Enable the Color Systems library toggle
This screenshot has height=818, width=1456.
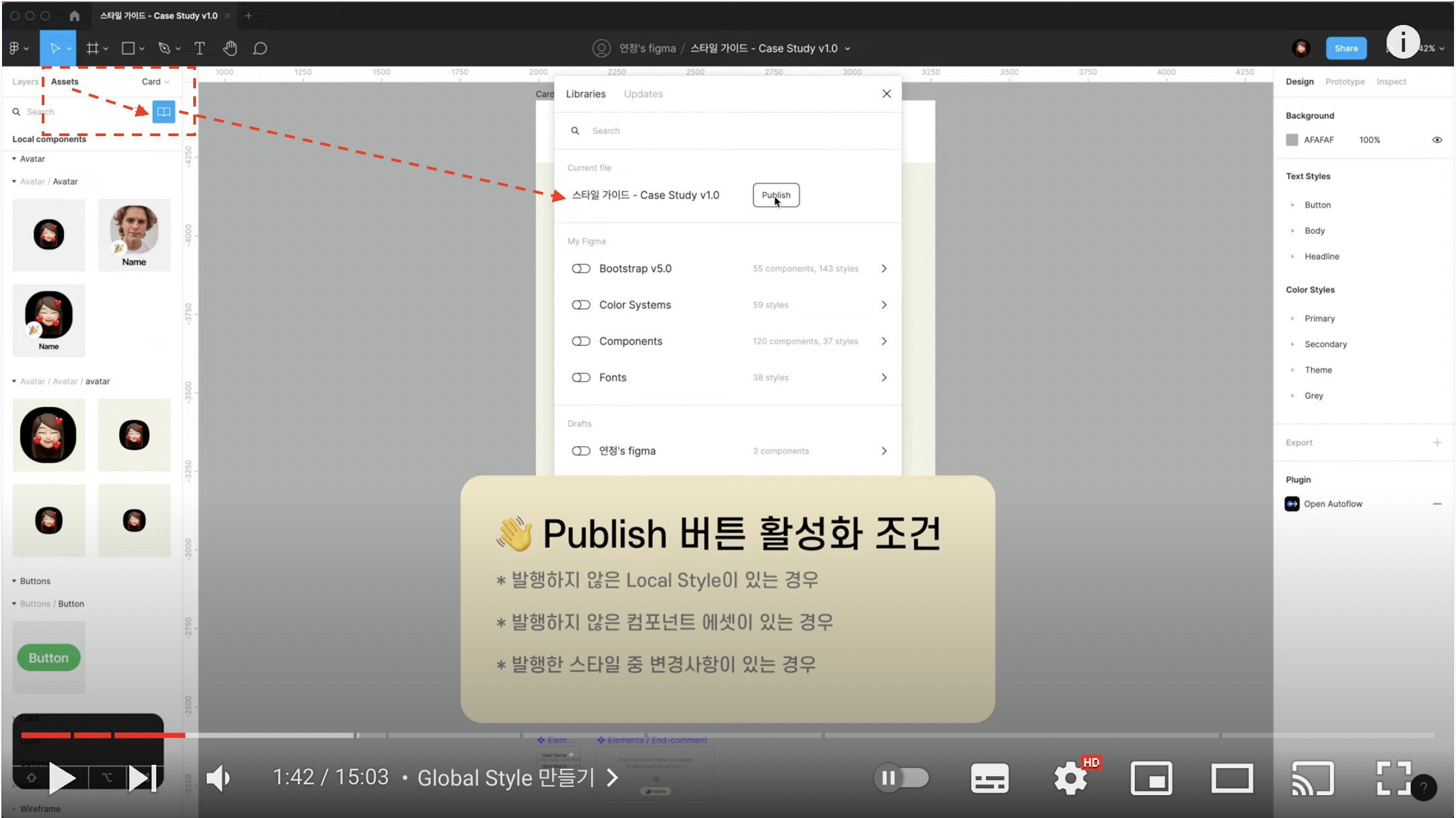[x=581, y=305]
